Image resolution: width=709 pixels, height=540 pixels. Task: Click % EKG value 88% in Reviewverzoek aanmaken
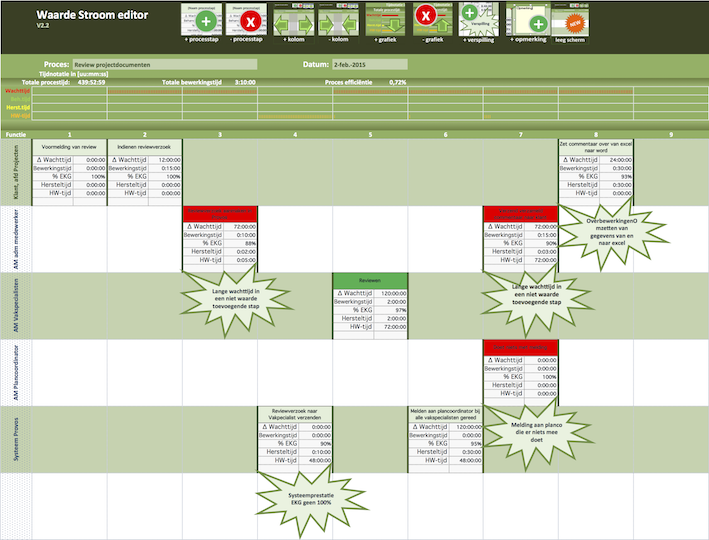(241, 243)
